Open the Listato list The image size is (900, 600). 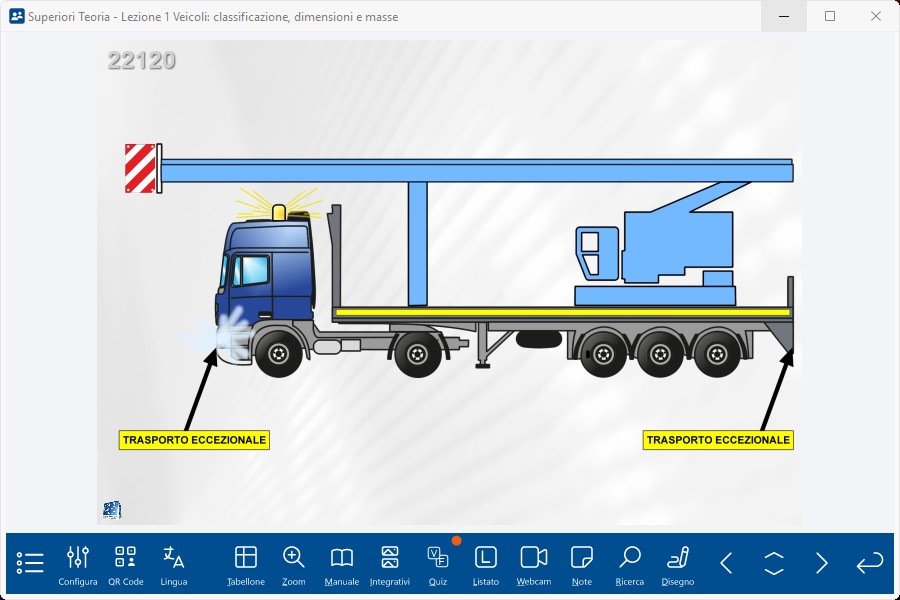486,564
